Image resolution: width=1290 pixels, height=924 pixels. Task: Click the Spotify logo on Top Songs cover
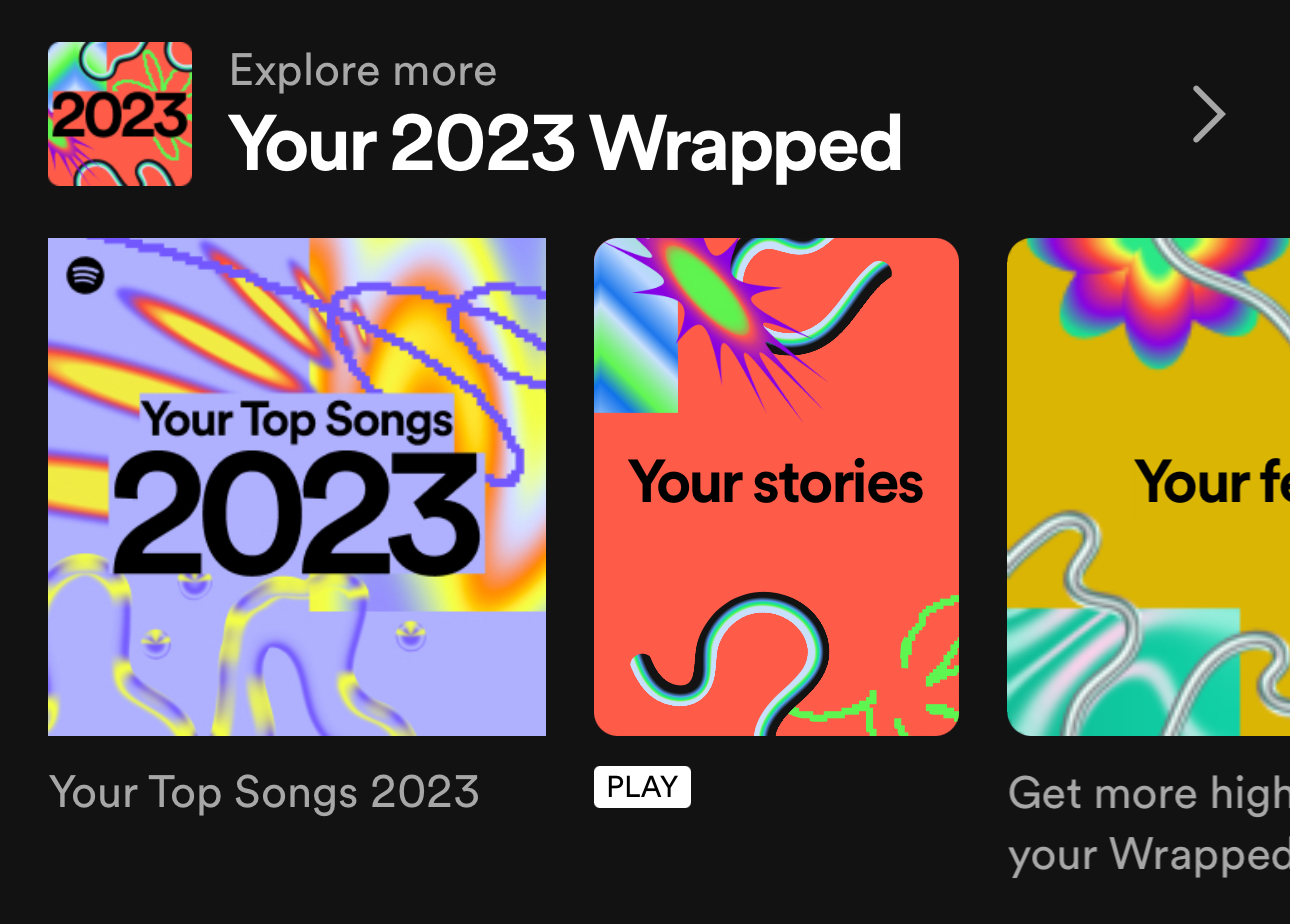(x=86, y=275)
